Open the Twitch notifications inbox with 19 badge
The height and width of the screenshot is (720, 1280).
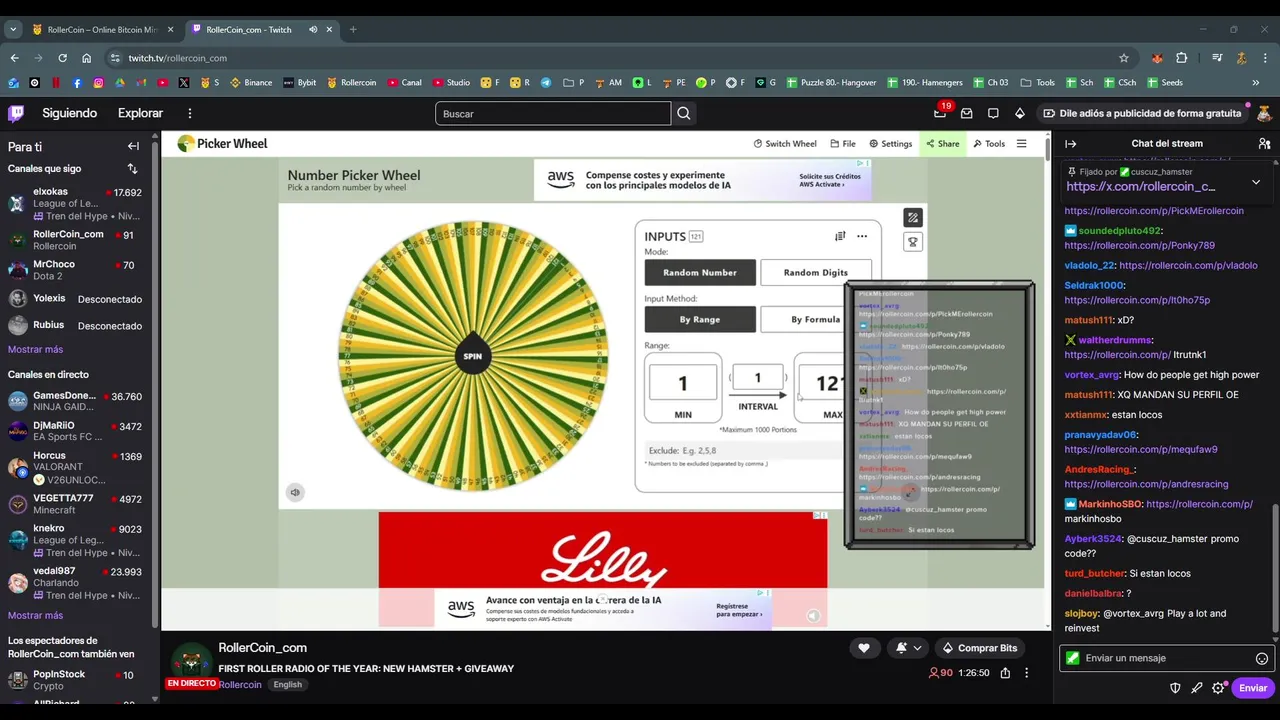point(940,113)
